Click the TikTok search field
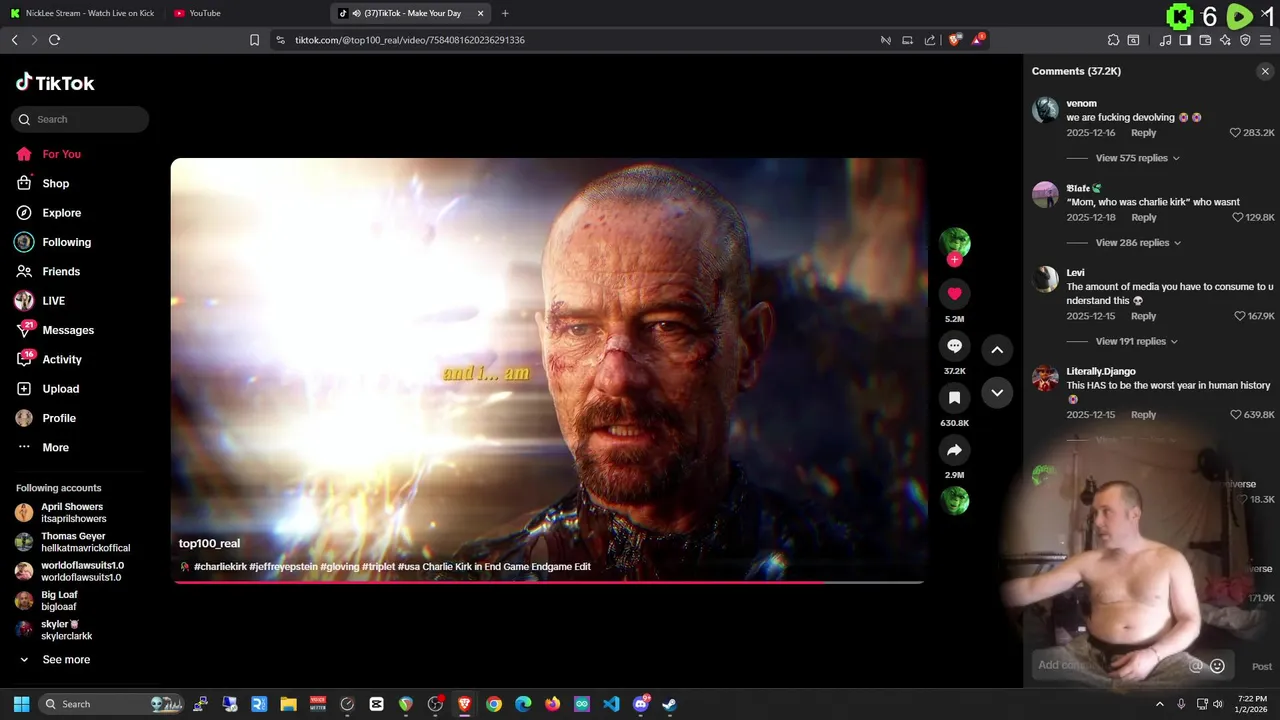 pyautogui.click(x=80, y=119)
